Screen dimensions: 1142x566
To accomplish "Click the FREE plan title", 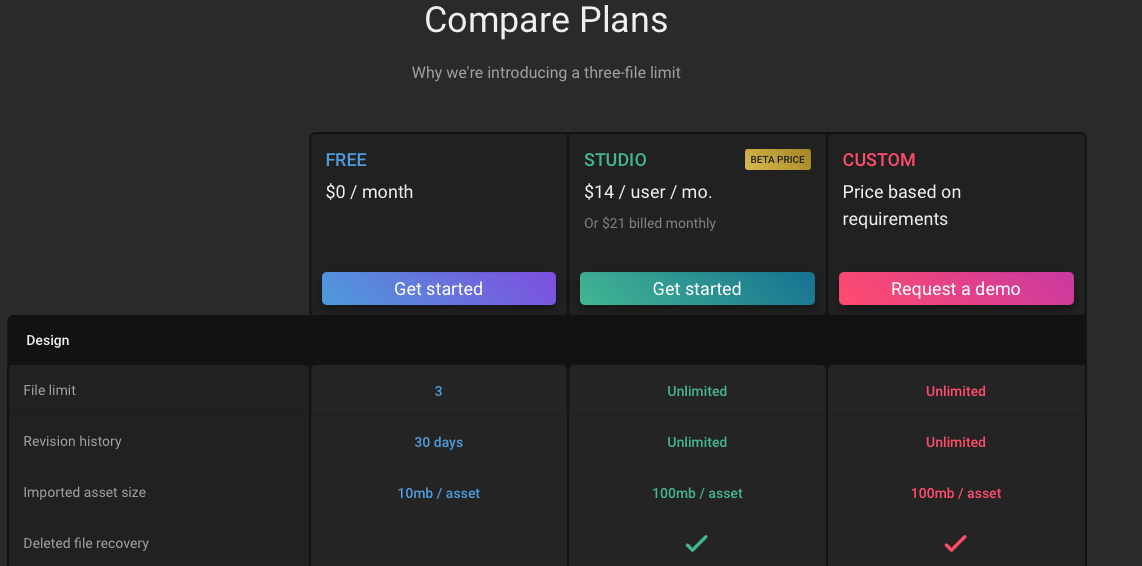I will click(346, 160).
